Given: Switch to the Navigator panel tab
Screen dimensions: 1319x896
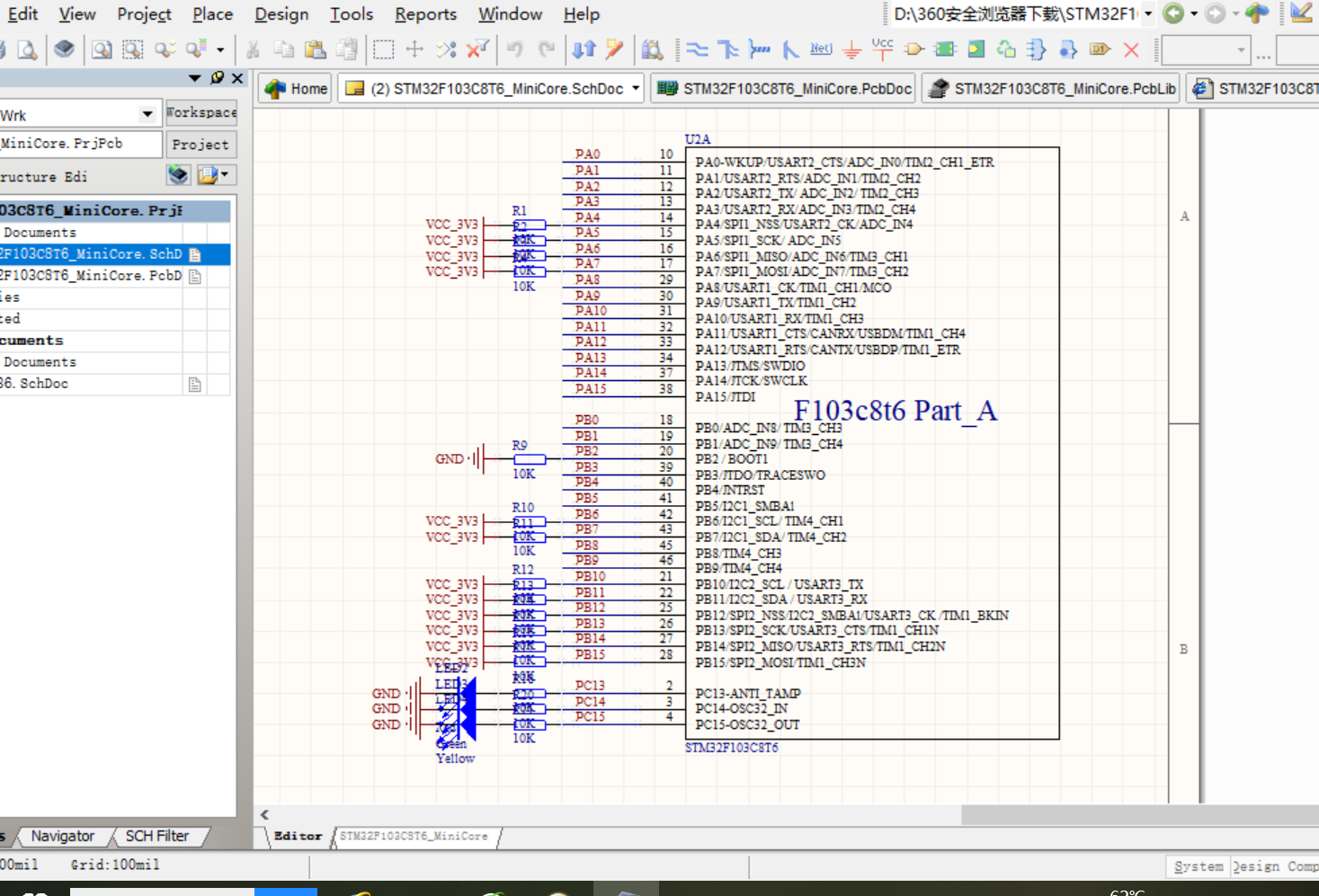Looking at the screenshot, I should tap(62, 836).
